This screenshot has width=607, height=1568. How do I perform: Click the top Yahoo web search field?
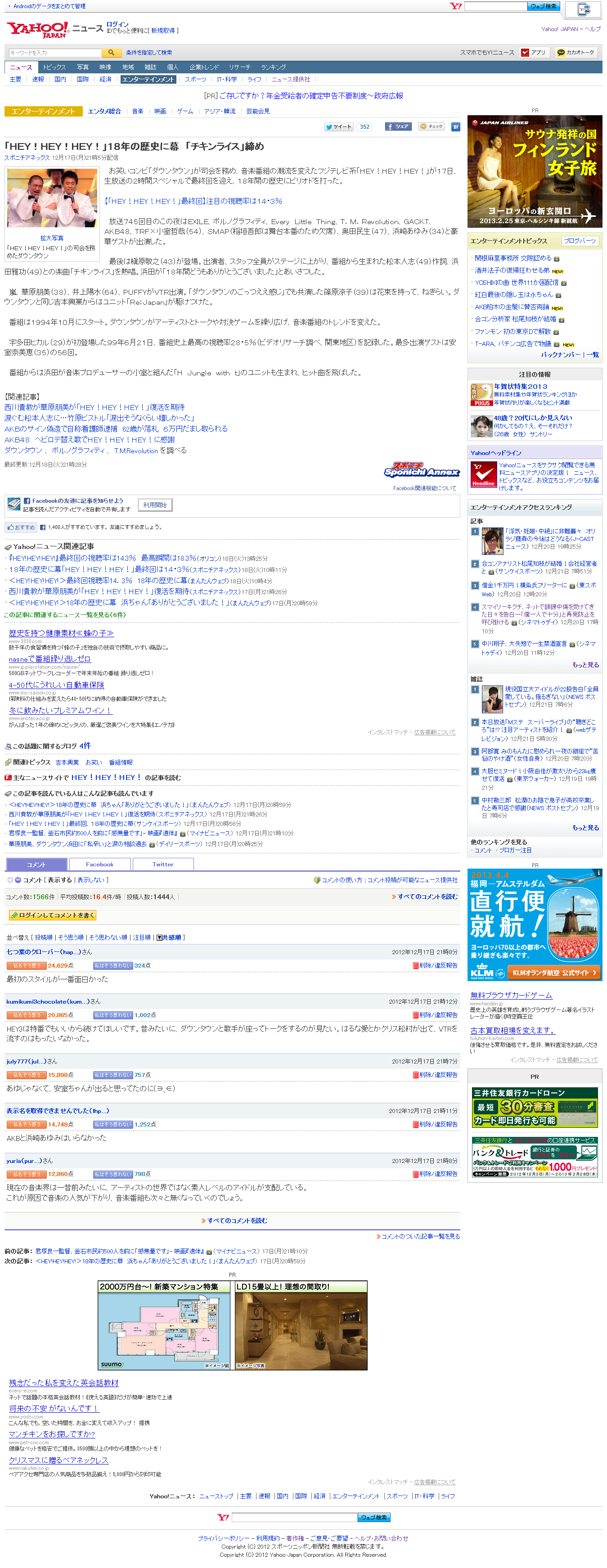(x=495, y=6)
